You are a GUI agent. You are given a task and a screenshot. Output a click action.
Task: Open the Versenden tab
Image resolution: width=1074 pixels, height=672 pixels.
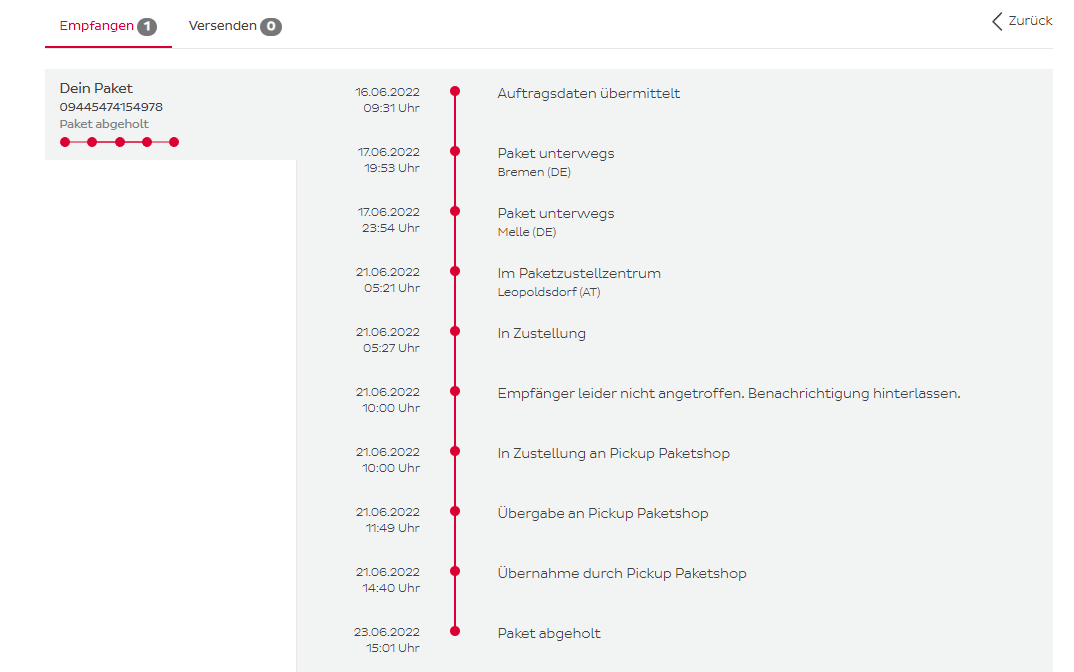pos(222,26)
